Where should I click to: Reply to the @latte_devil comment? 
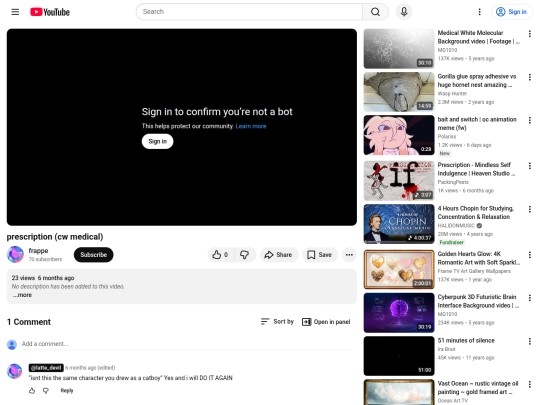point(67,391)
